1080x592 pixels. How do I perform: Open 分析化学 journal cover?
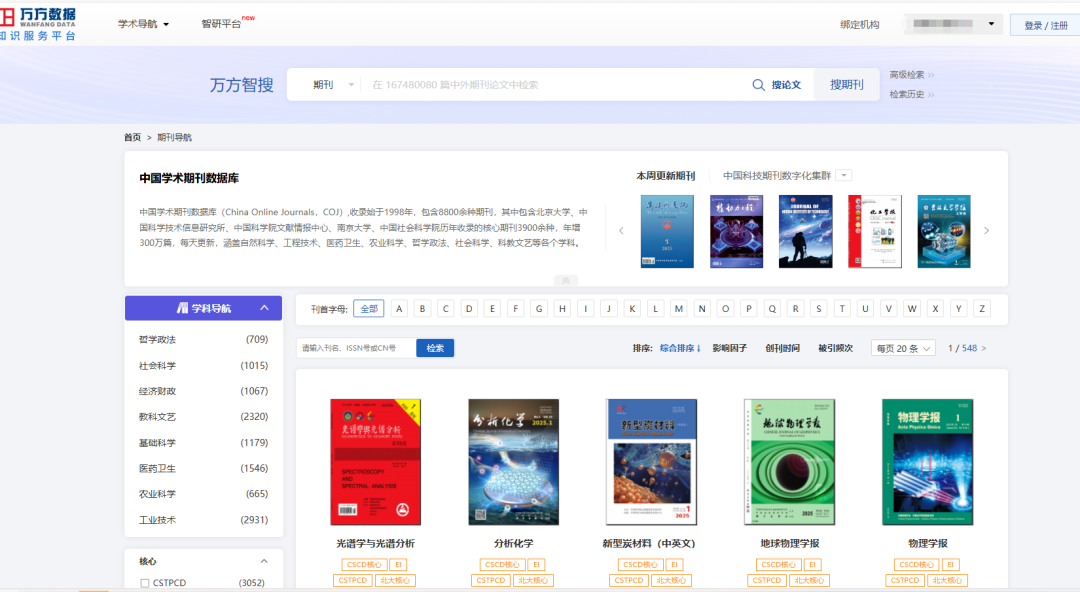(513, 462)
